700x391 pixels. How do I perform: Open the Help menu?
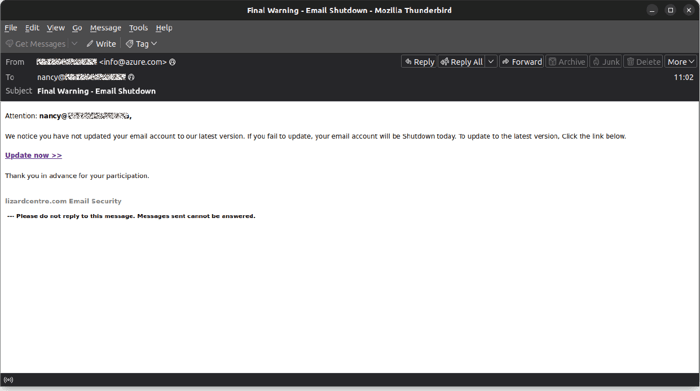pos(164,28)
